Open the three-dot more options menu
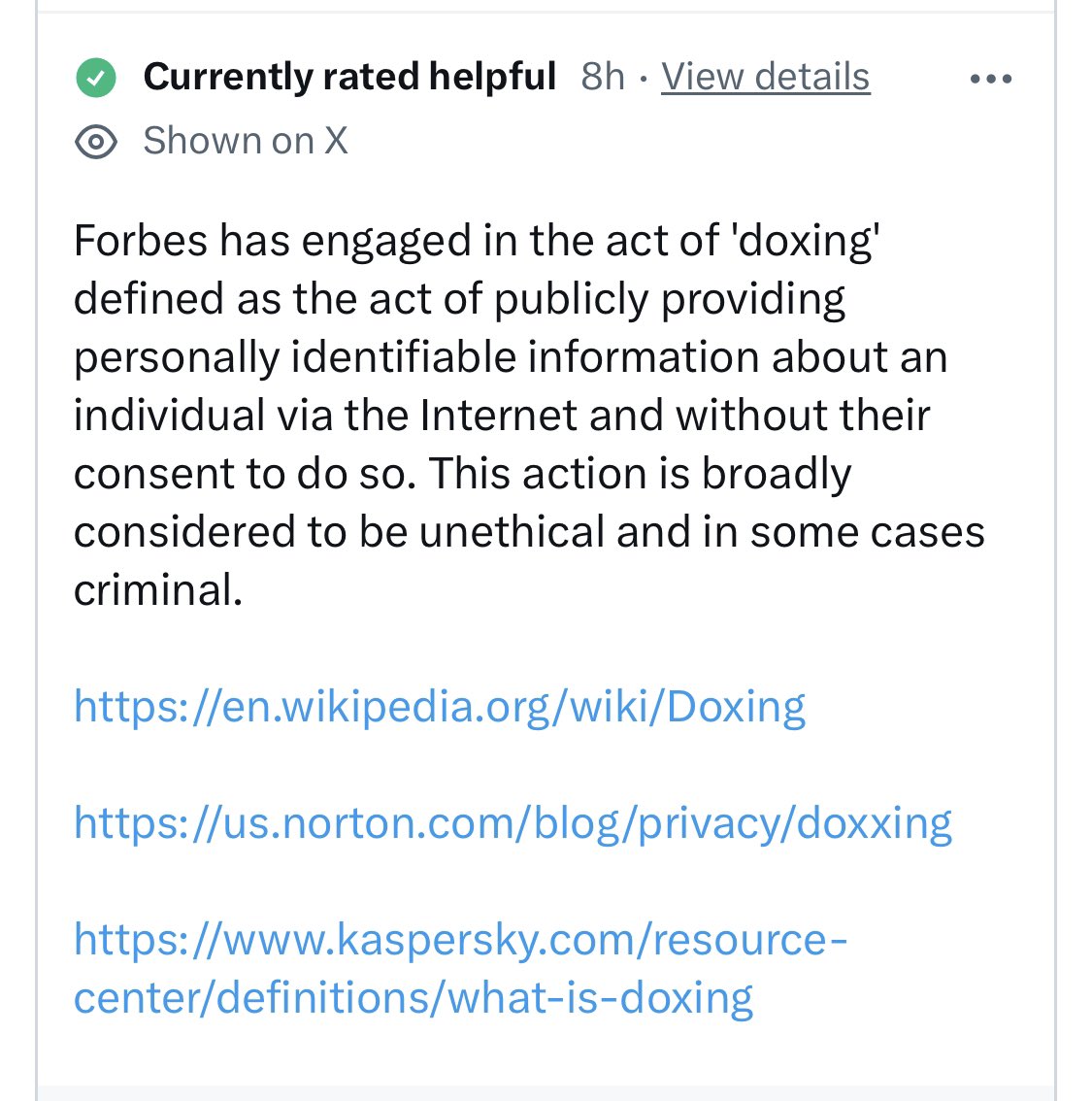This screenshot has width=1092, height=1101. coord(991,79)
